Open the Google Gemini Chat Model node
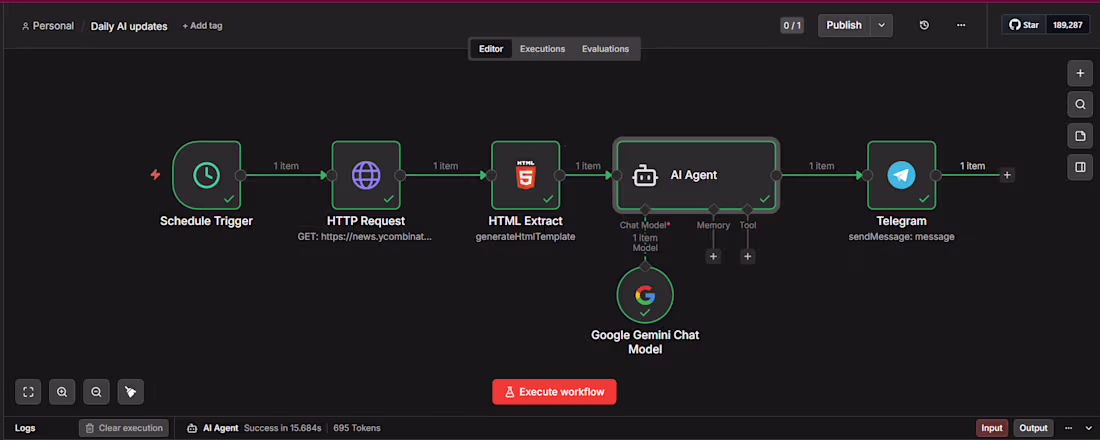 (x=645, y=295)
